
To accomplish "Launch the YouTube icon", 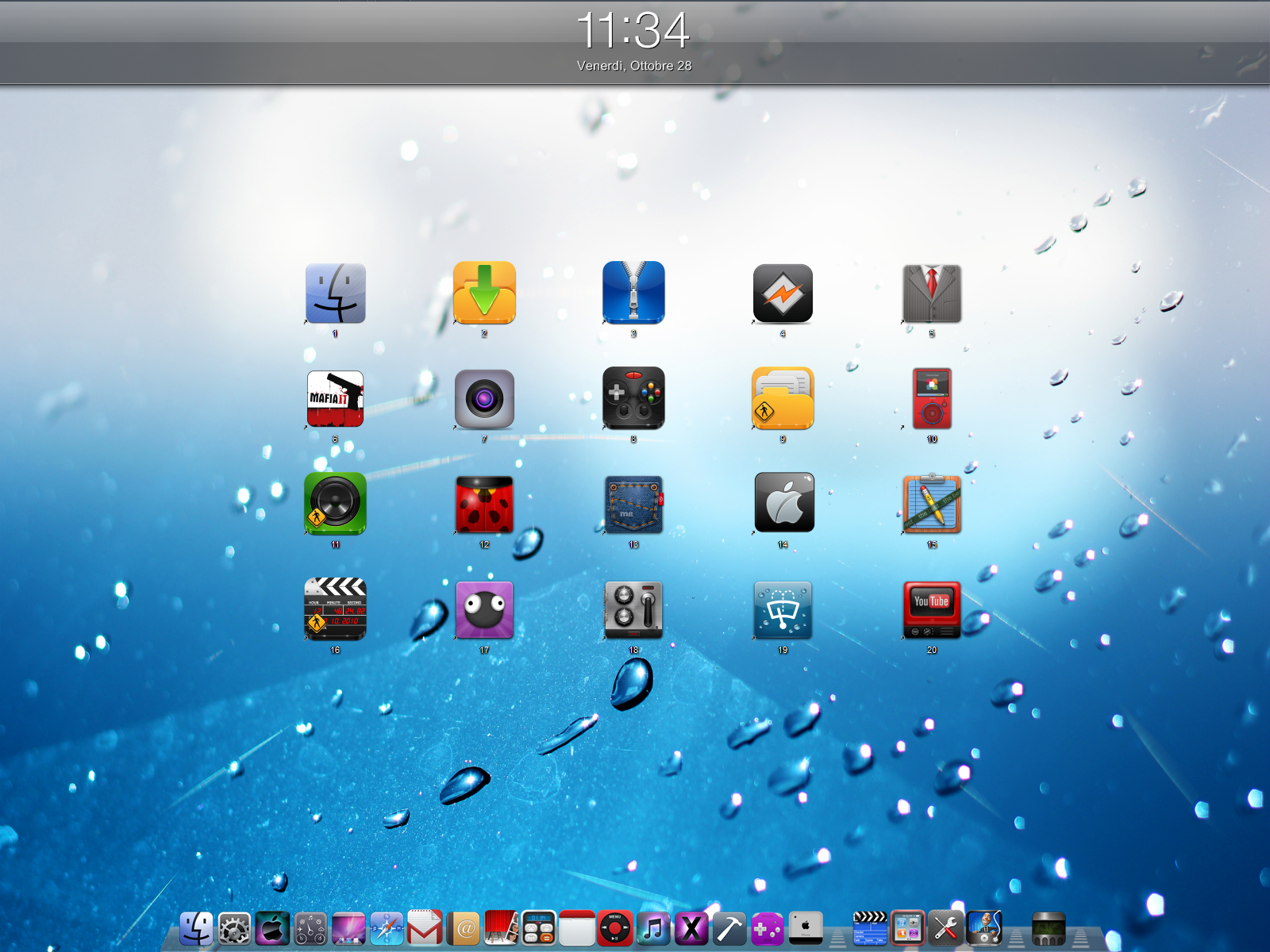I will (932, 609).
